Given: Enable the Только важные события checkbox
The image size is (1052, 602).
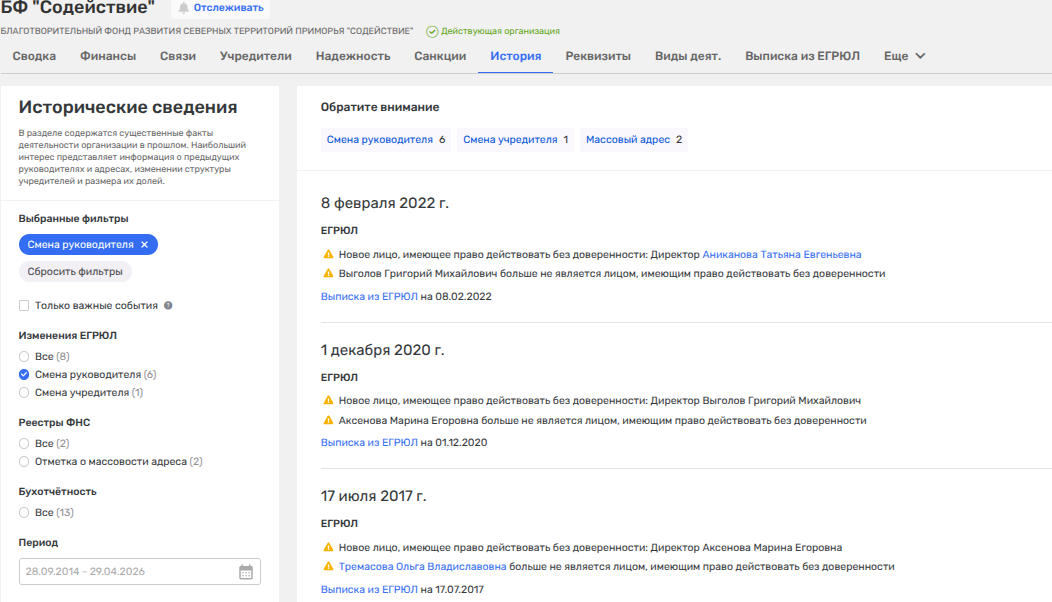Looking at the screenshot, I should coord(24,306).
